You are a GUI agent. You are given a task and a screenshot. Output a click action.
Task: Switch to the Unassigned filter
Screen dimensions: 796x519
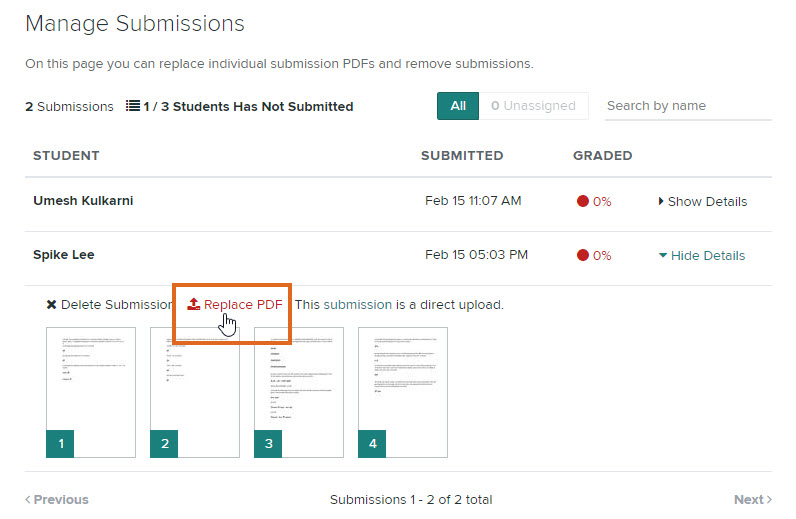pos(533,106)
